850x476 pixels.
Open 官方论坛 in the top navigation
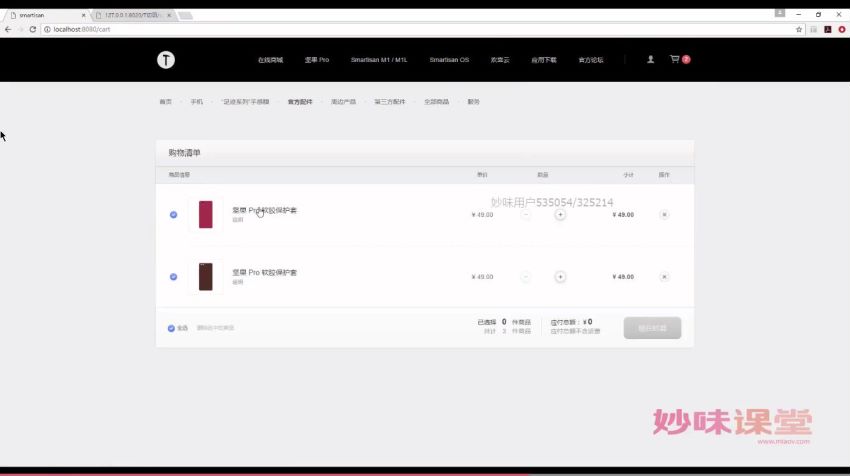pyautogui.click(x=591, y=60)
